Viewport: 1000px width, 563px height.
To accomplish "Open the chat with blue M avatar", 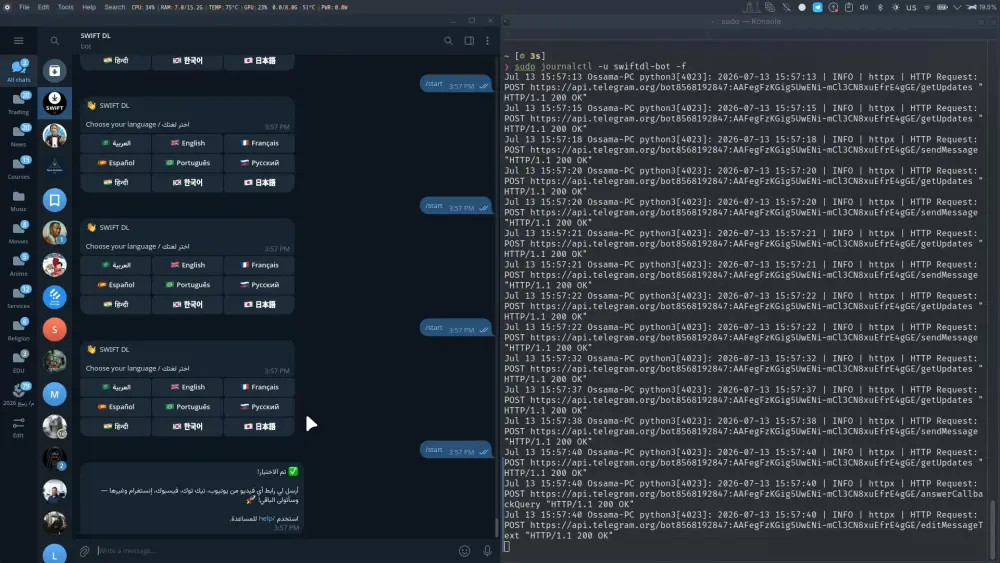I will tap(54, 394).
